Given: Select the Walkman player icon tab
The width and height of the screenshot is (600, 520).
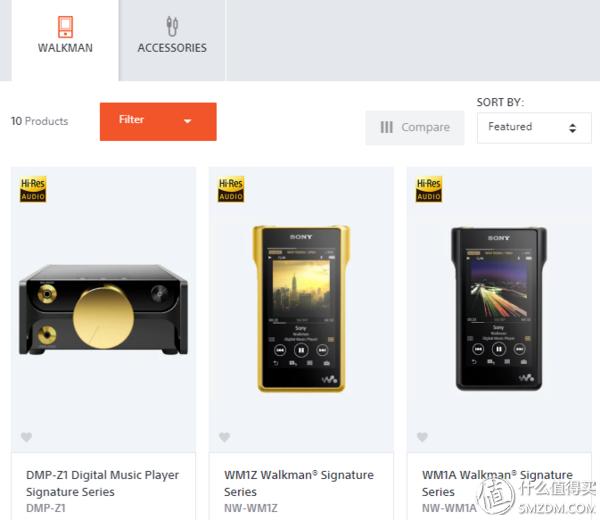Looking at the screenshot, I should (65, 27).
